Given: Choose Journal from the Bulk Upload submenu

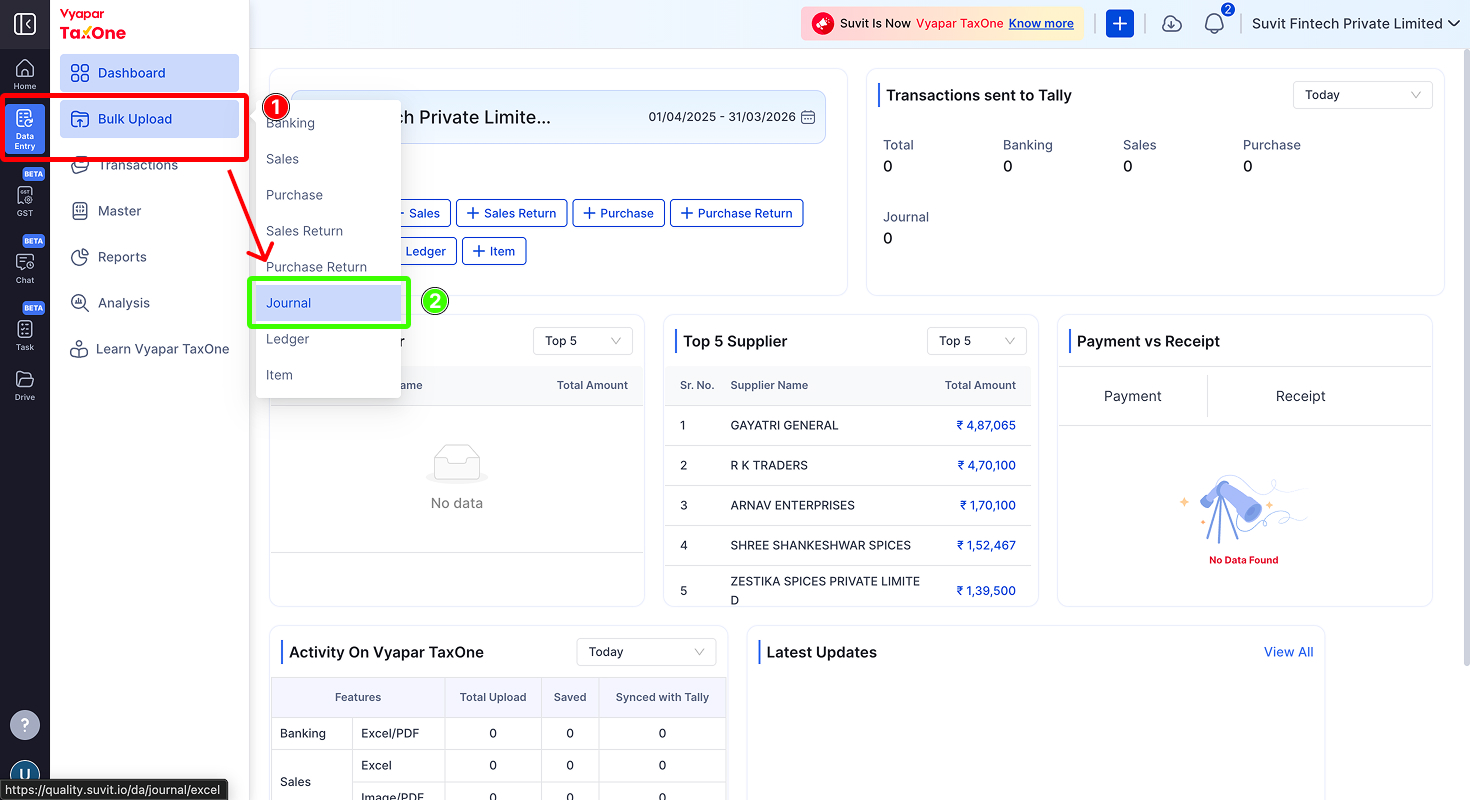Looking at the screenshot, I should point(328,303).
